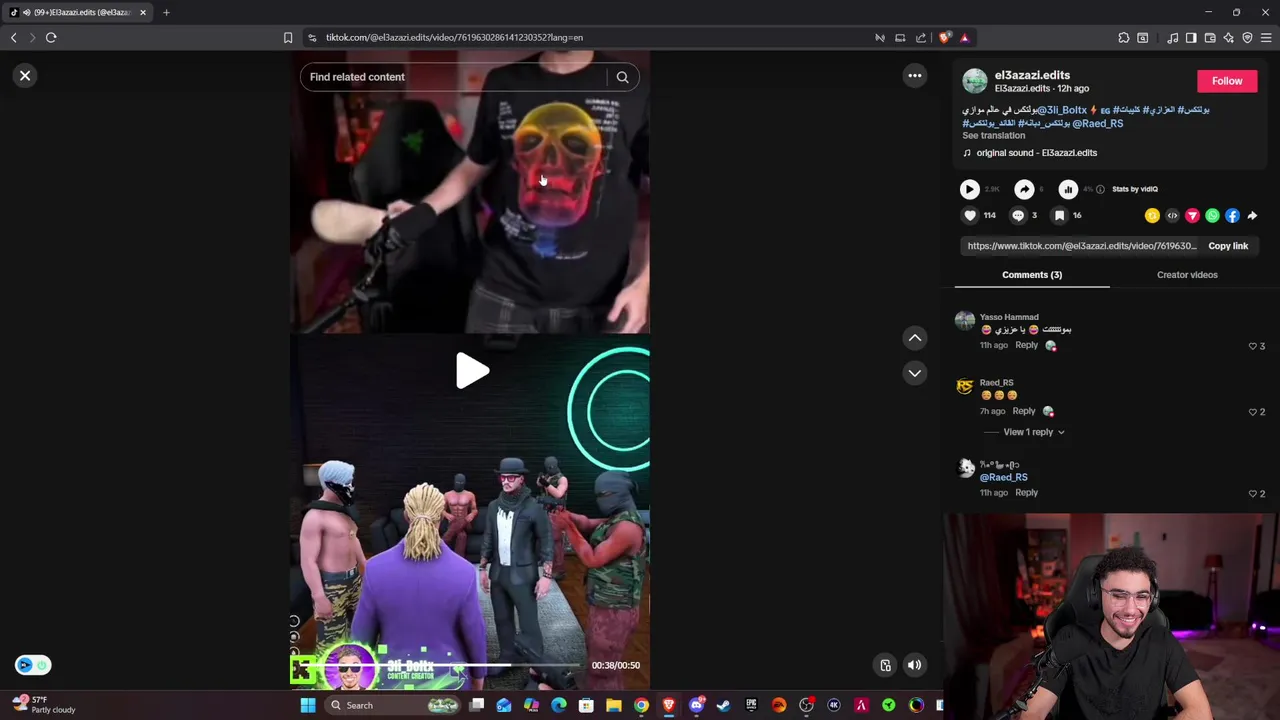Open Brave VPN shield icon
Viewport: 1280px width, 720px height.
(1247, 38)
